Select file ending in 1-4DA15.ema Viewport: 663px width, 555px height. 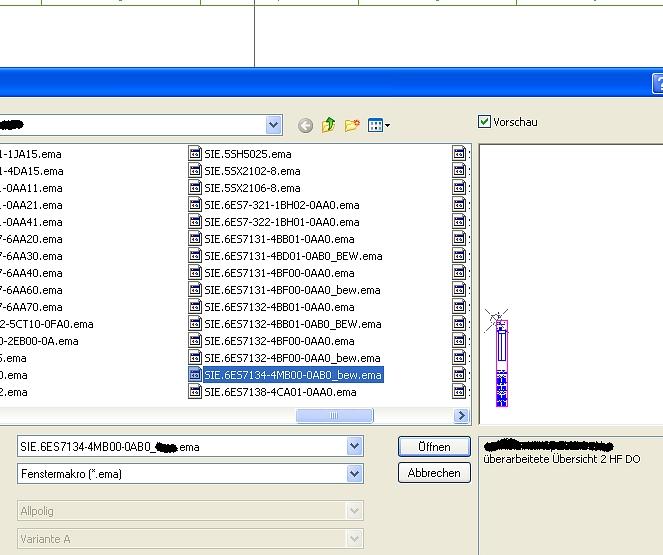[32, 171]
